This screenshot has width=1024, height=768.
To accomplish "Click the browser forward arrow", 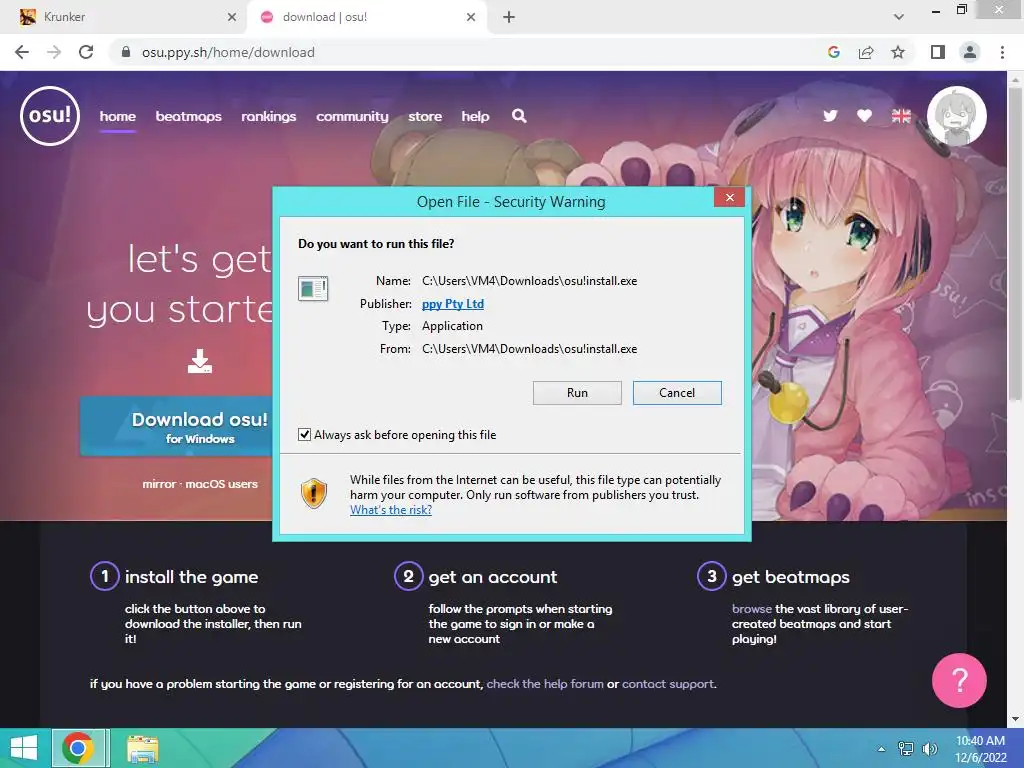I will 54,52.
